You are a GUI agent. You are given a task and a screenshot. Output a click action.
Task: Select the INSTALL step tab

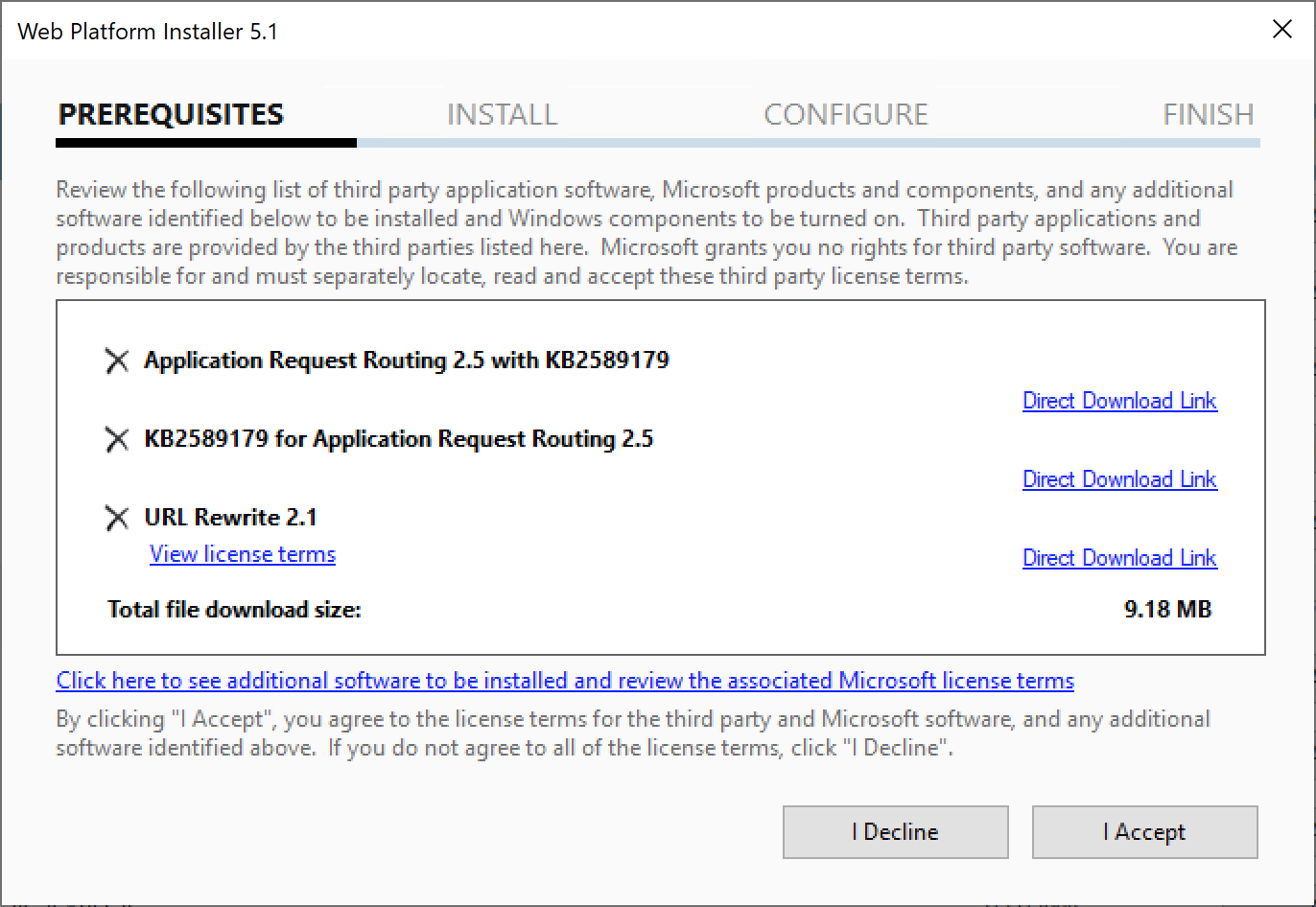pyautogui.click(x=502, y=115)
